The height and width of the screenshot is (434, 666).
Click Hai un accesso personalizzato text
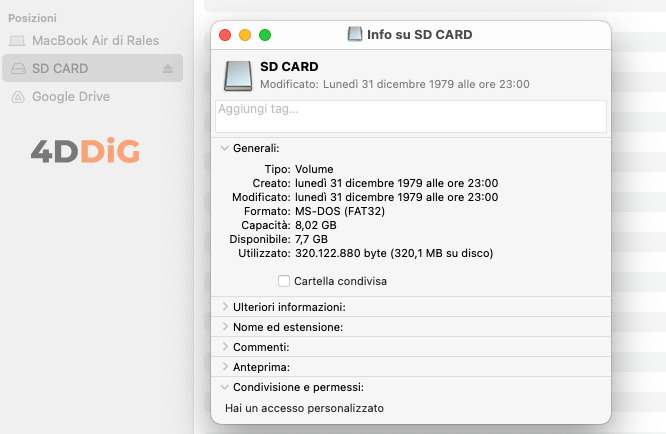tap(304, 408)
